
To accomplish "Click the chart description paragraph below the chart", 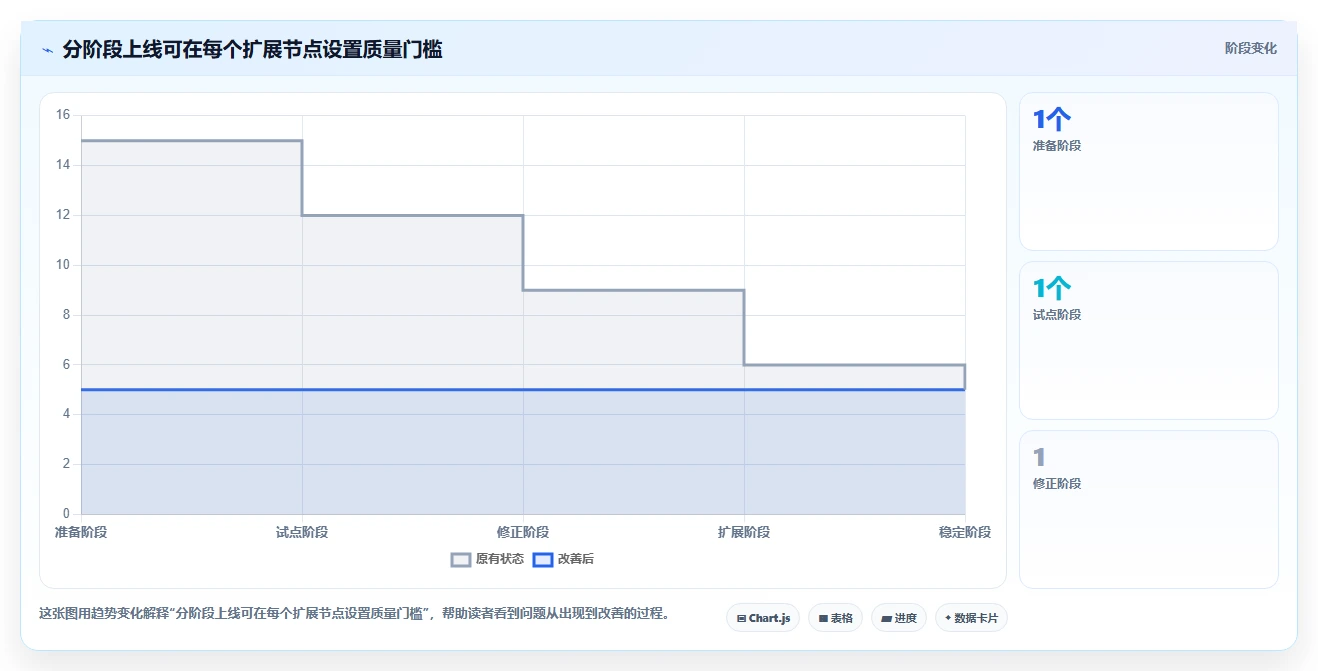I will [354, 613].
